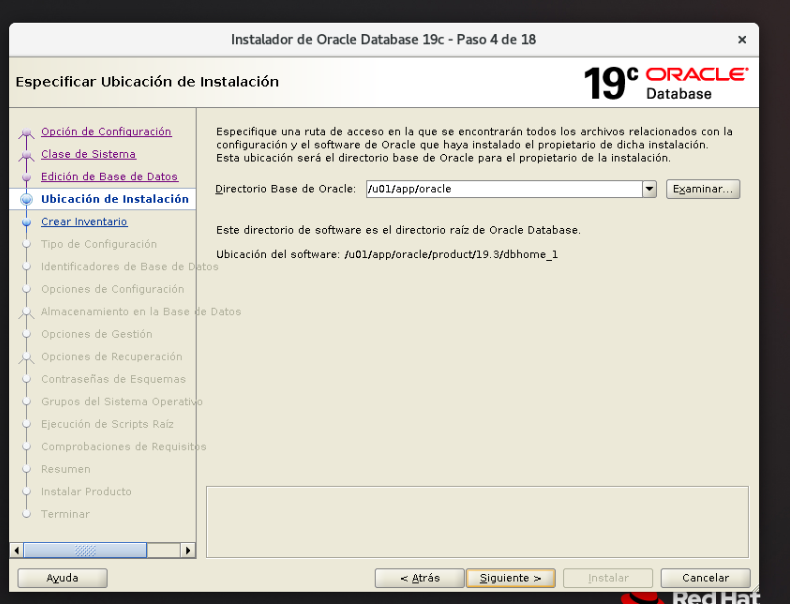Jump to the Crear Inventario step

(x=84, y=222)
